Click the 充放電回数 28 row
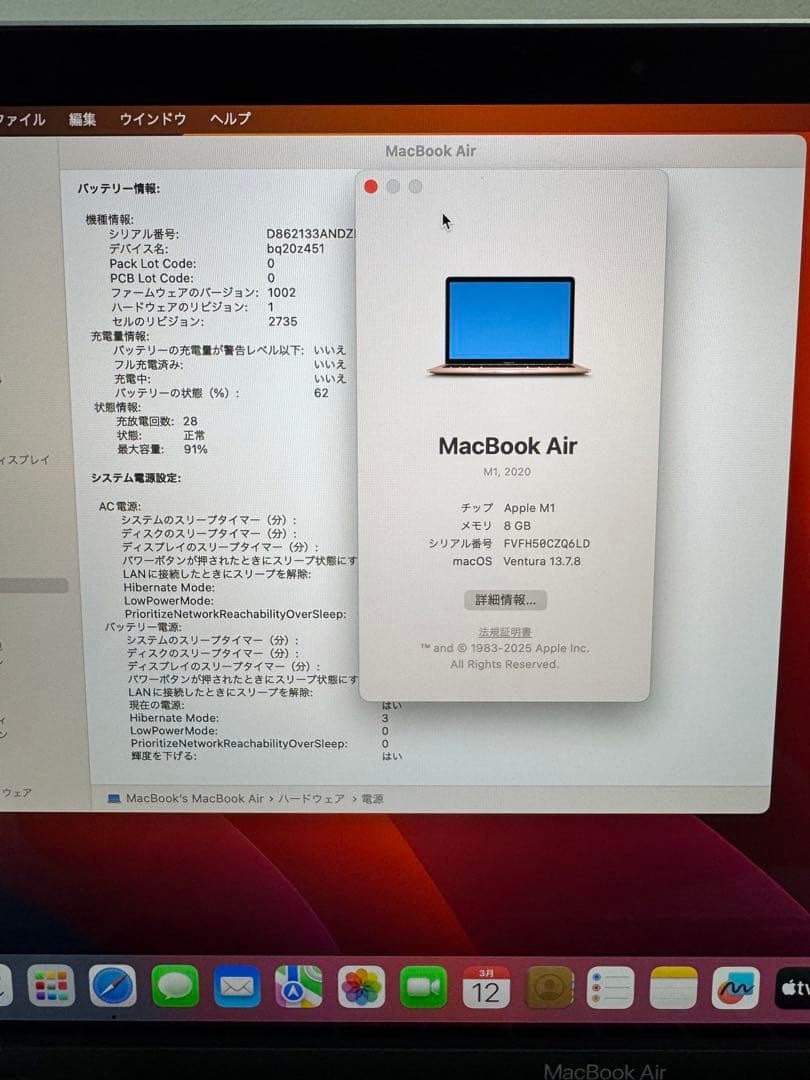Screen dimensions: 810x1080 point(156,421)
